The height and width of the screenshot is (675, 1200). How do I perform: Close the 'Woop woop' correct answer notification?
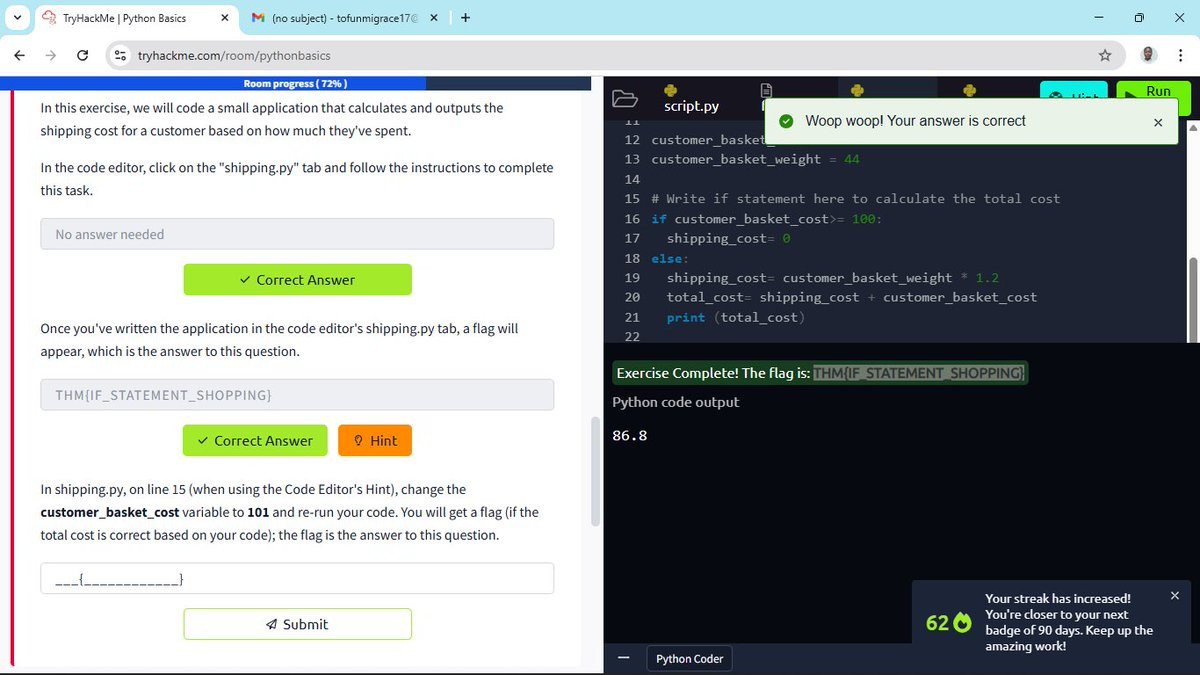pyautogui.click(x=1158, y=122)
